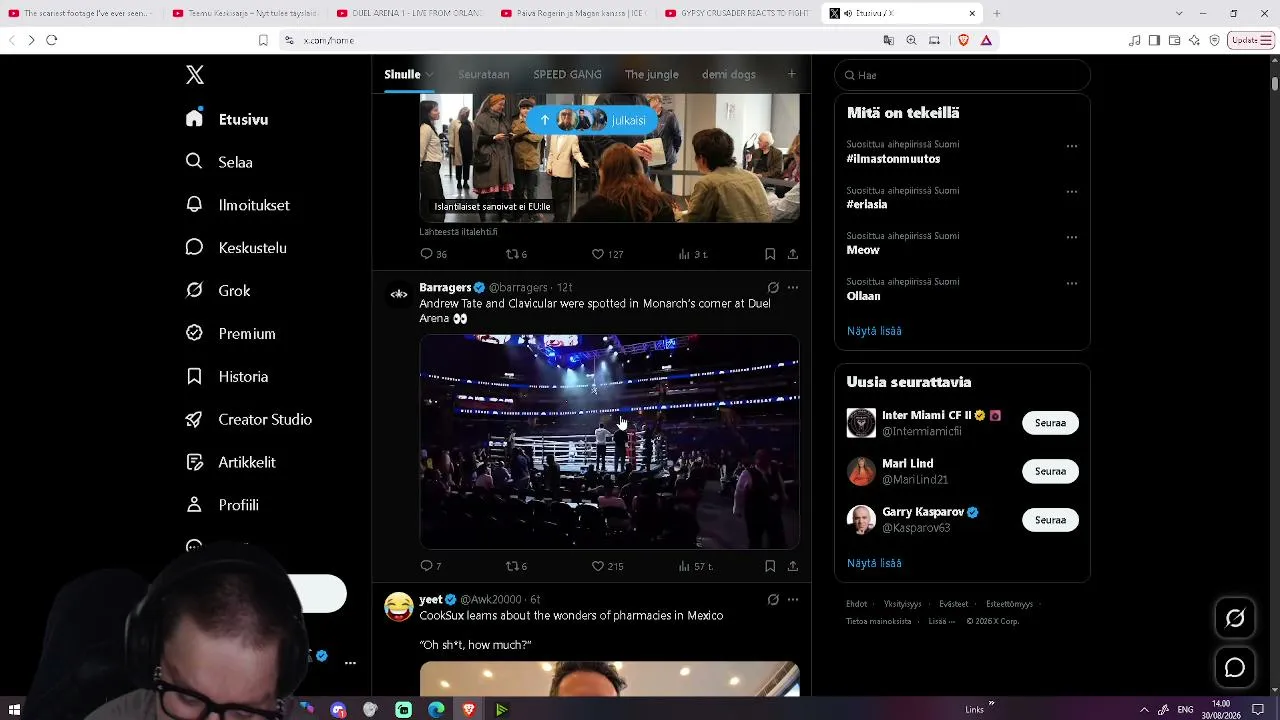
Task: Open Profiili page
Action: (222, 506)
